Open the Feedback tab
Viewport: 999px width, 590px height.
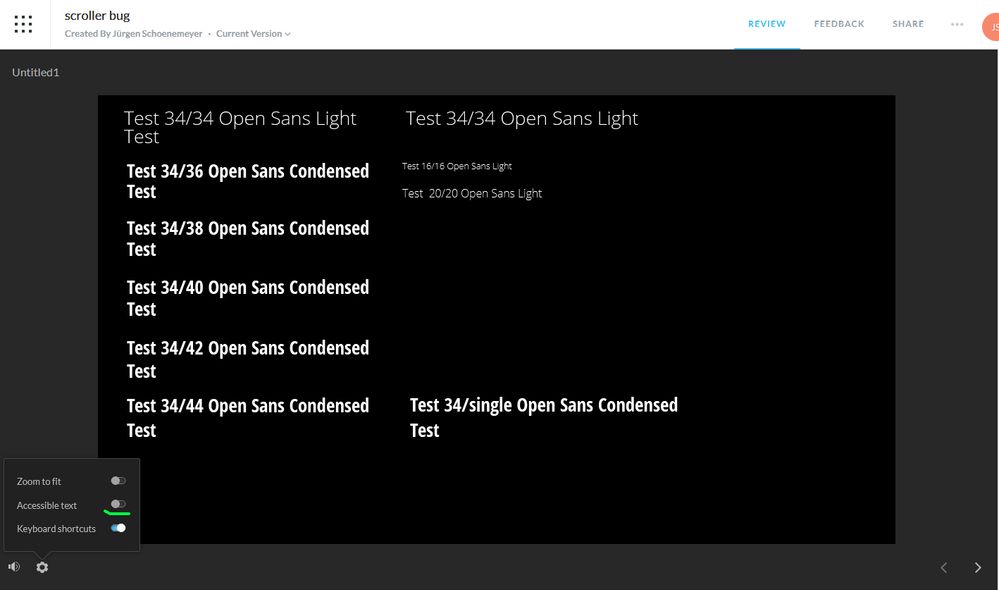click(839, 24)
